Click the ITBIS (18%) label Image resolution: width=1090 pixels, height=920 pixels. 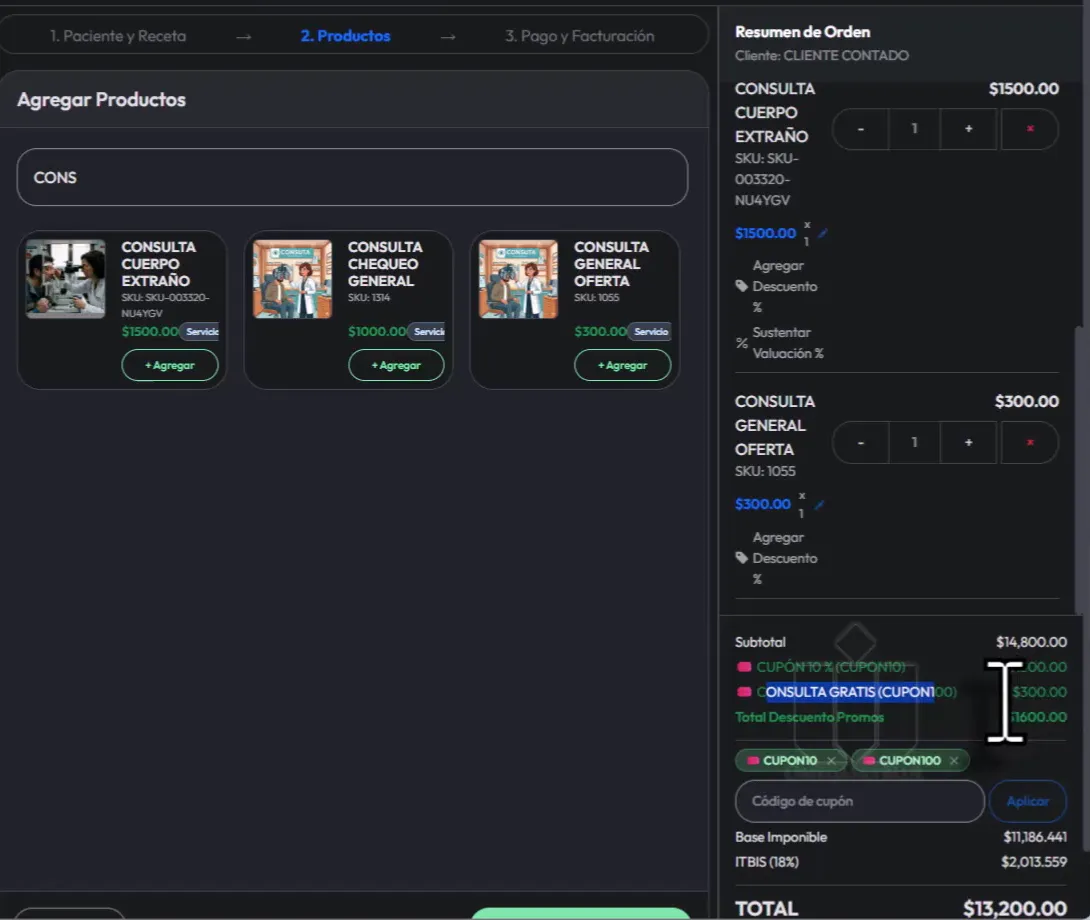[x=767, y=862]
